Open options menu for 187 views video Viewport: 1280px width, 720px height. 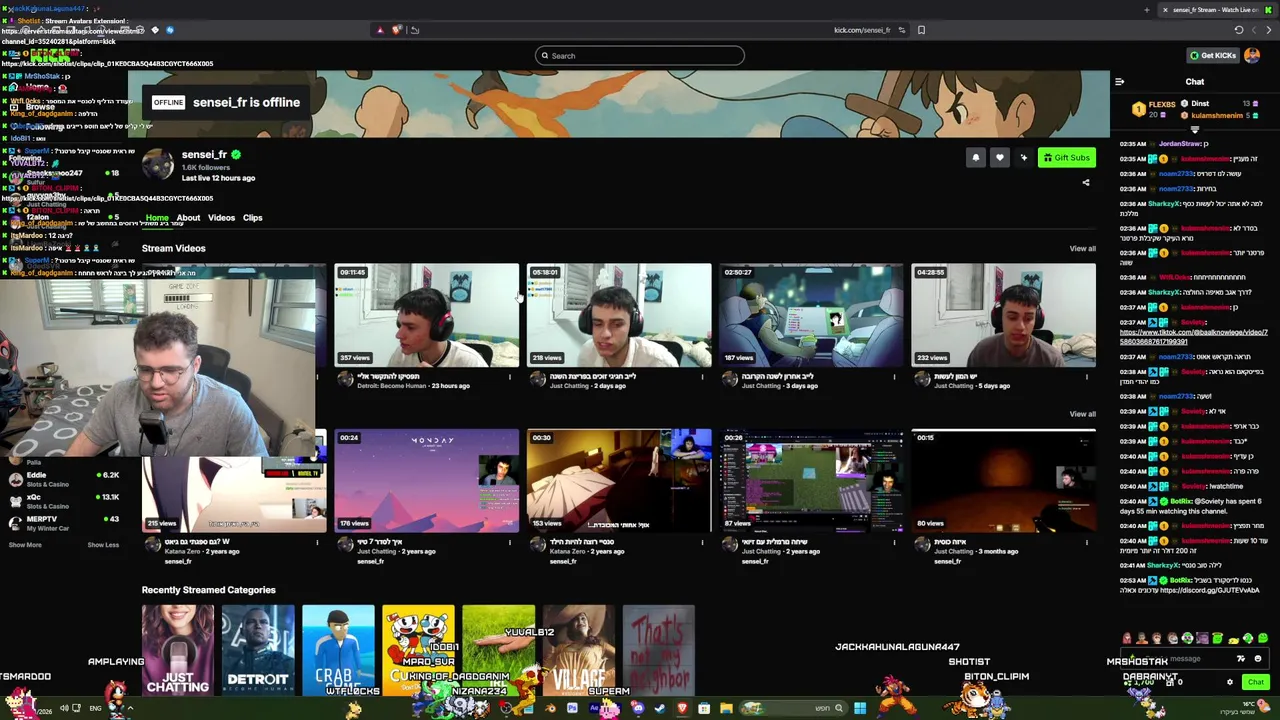click(894, 378)
